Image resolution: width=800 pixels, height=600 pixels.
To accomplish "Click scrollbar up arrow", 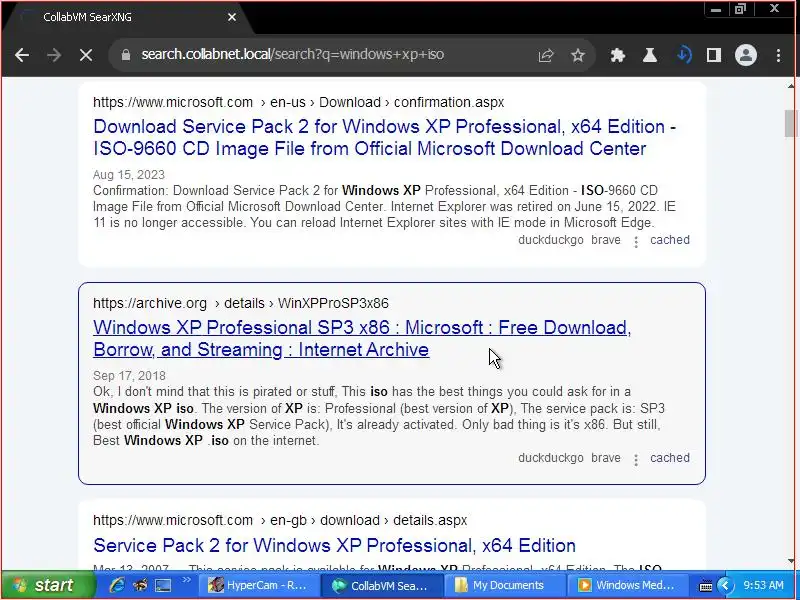I will pos(790,87).
